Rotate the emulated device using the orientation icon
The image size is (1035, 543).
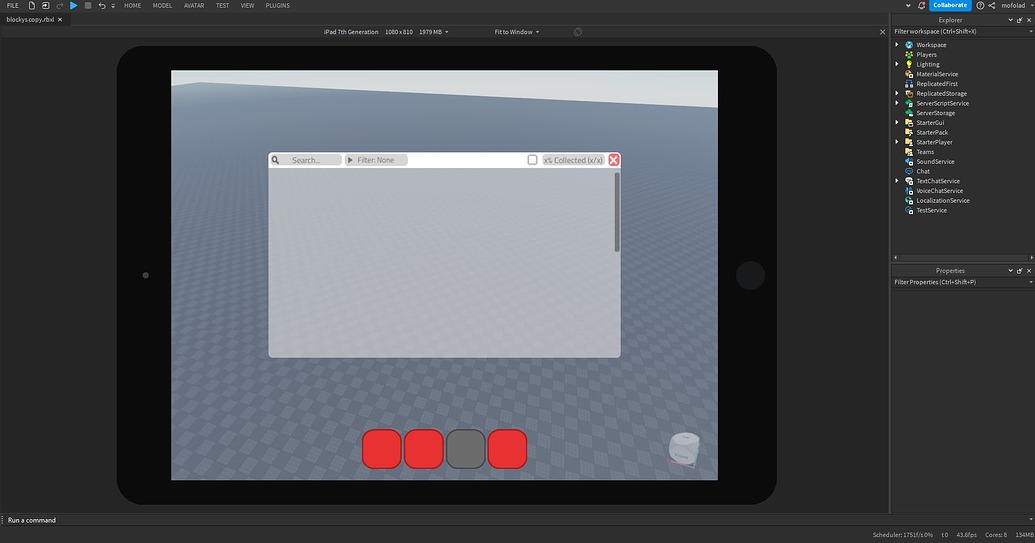[578, 32]
